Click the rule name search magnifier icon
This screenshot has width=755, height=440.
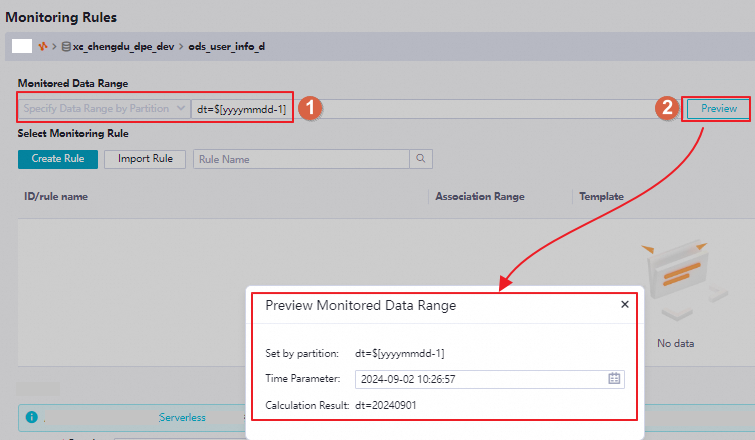click(x=421, y=159)
